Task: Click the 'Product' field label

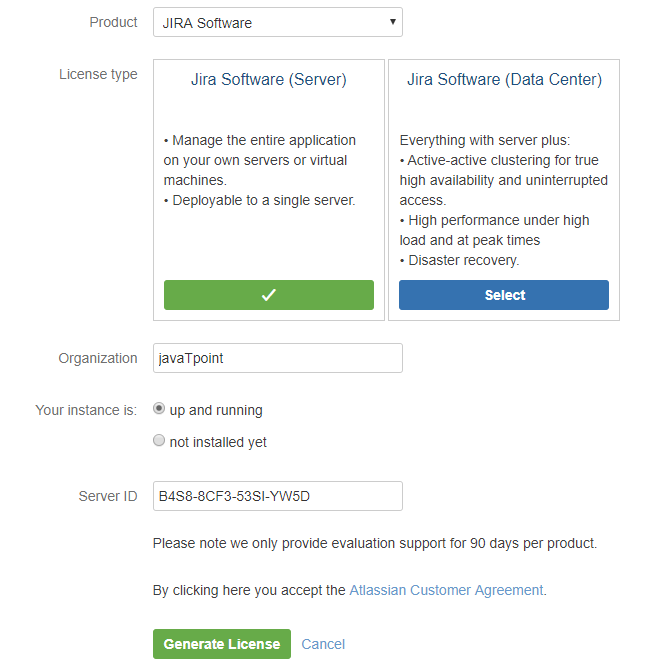Action: click(x=113, y=22)
